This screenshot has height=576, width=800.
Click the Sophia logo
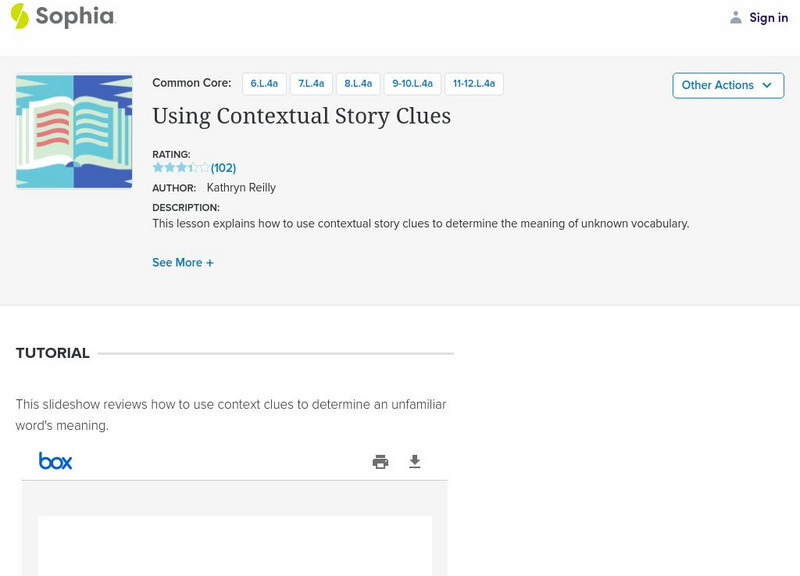point(62,17)
